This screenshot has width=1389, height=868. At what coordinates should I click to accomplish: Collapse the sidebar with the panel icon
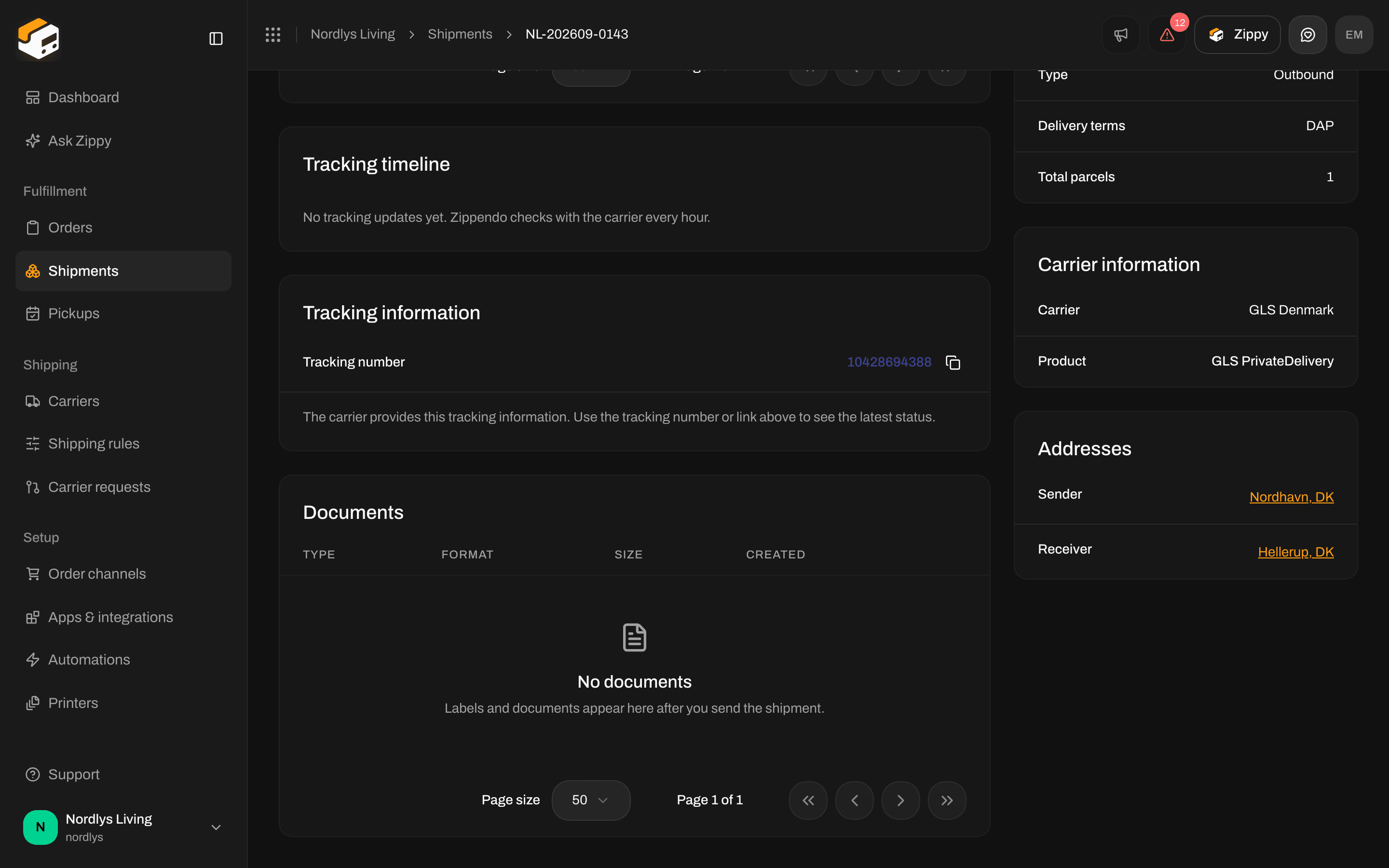[x=216, y=39]
